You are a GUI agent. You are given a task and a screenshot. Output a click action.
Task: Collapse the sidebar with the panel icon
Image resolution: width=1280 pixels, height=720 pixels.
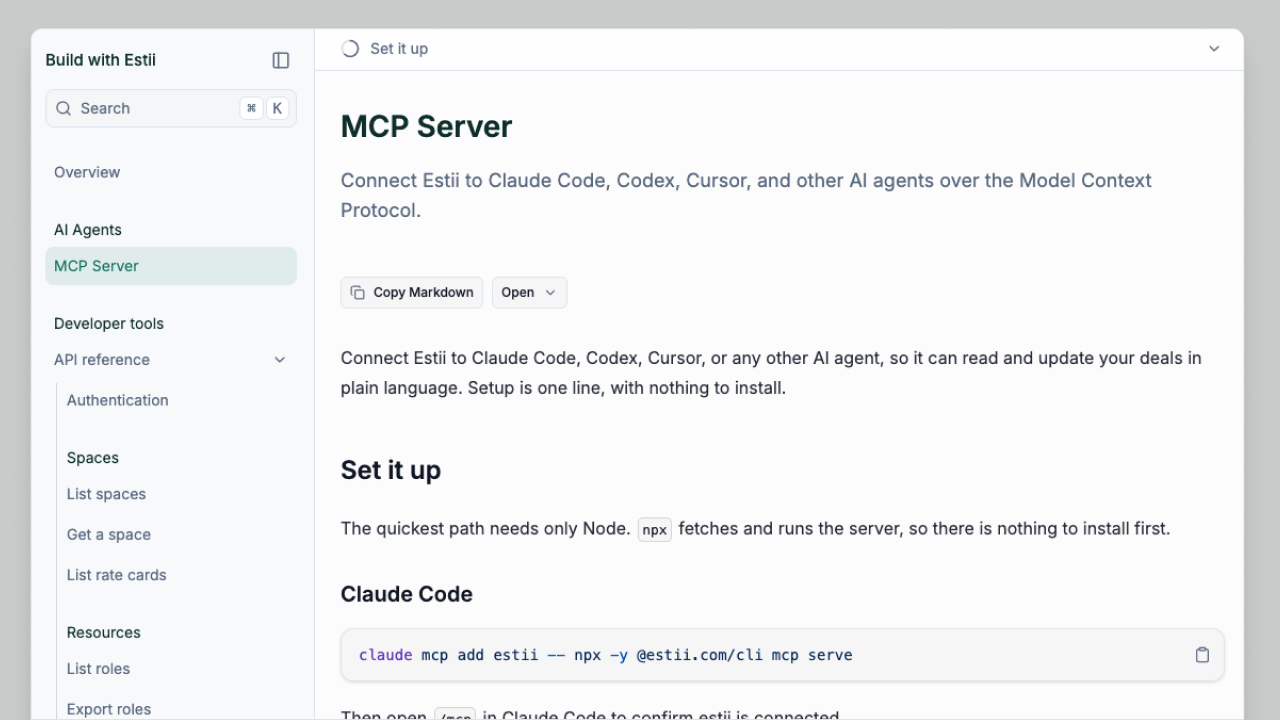(x=281, y=60)
